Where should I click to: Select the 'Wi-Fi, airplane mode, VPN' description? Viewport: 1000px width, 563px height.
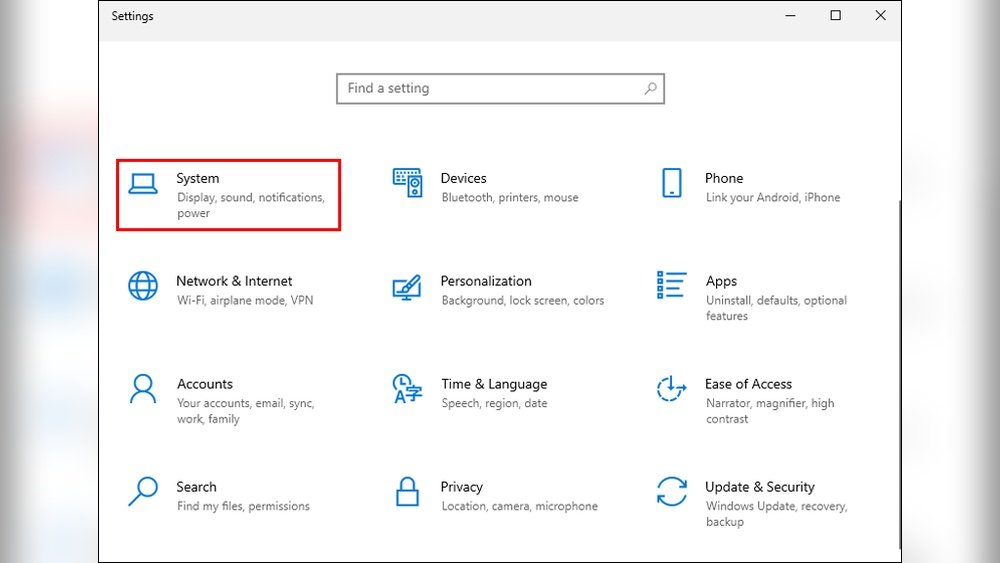pyautogui.click(x=245, y=300)
